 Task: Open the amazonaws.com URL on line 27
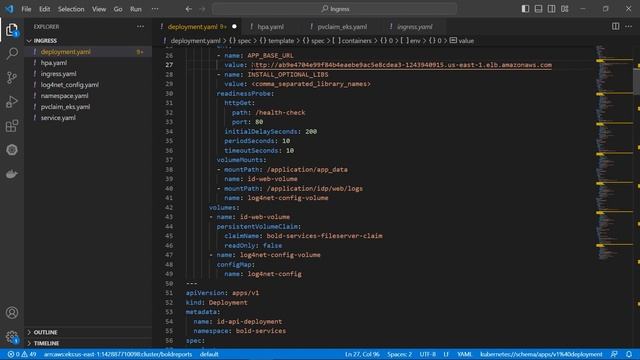402,65
